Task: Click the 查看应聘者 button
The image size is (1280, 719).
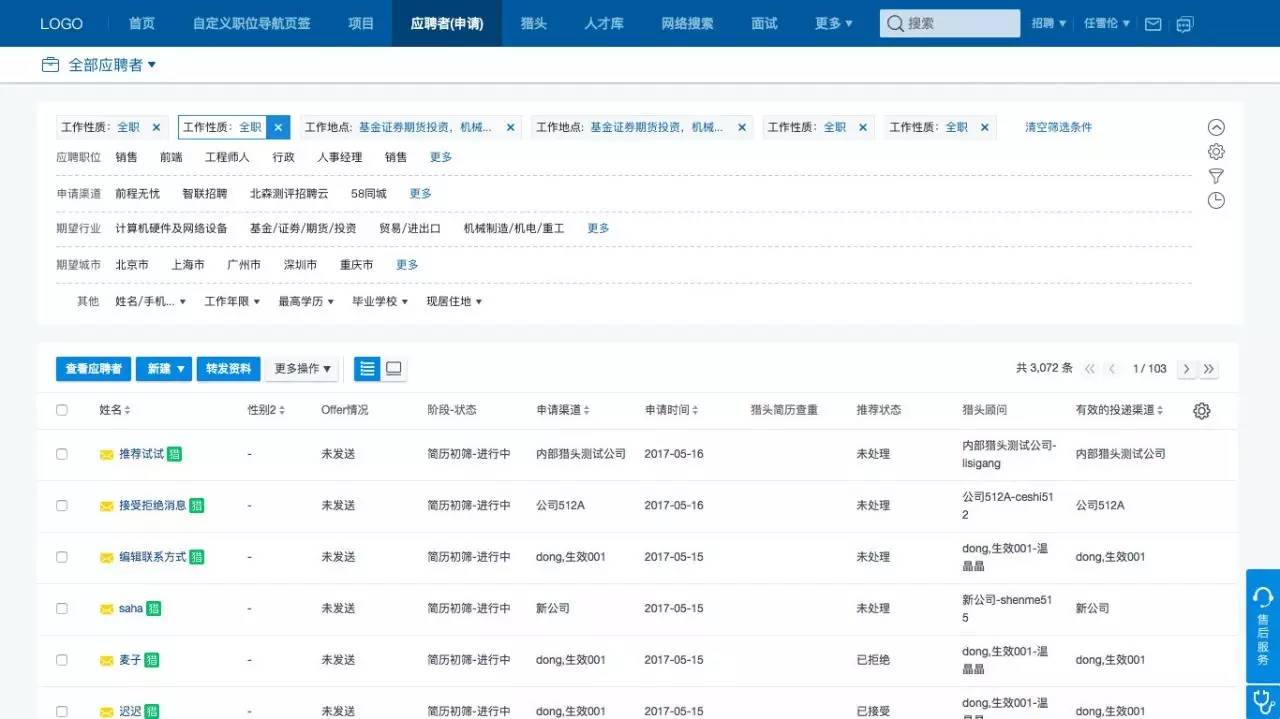Action: click(x=93, y=369)
